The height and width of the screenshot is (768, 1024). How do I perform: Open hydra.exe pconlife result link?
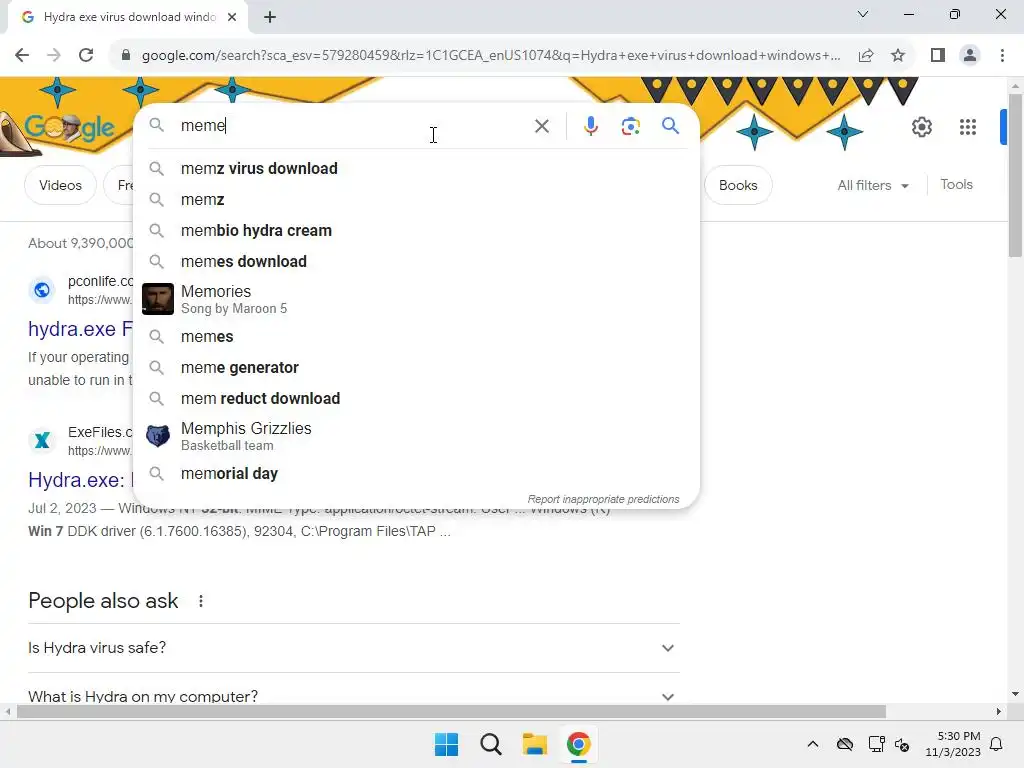(x=80, y=329)
